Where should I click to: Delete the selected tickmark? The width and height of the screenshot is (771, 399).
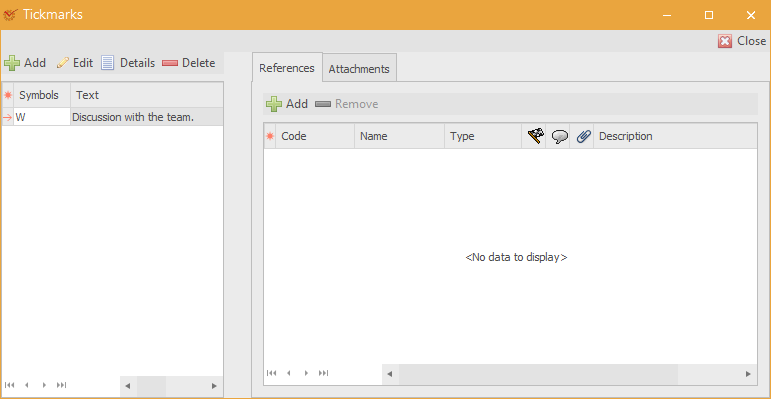[189, 63]
